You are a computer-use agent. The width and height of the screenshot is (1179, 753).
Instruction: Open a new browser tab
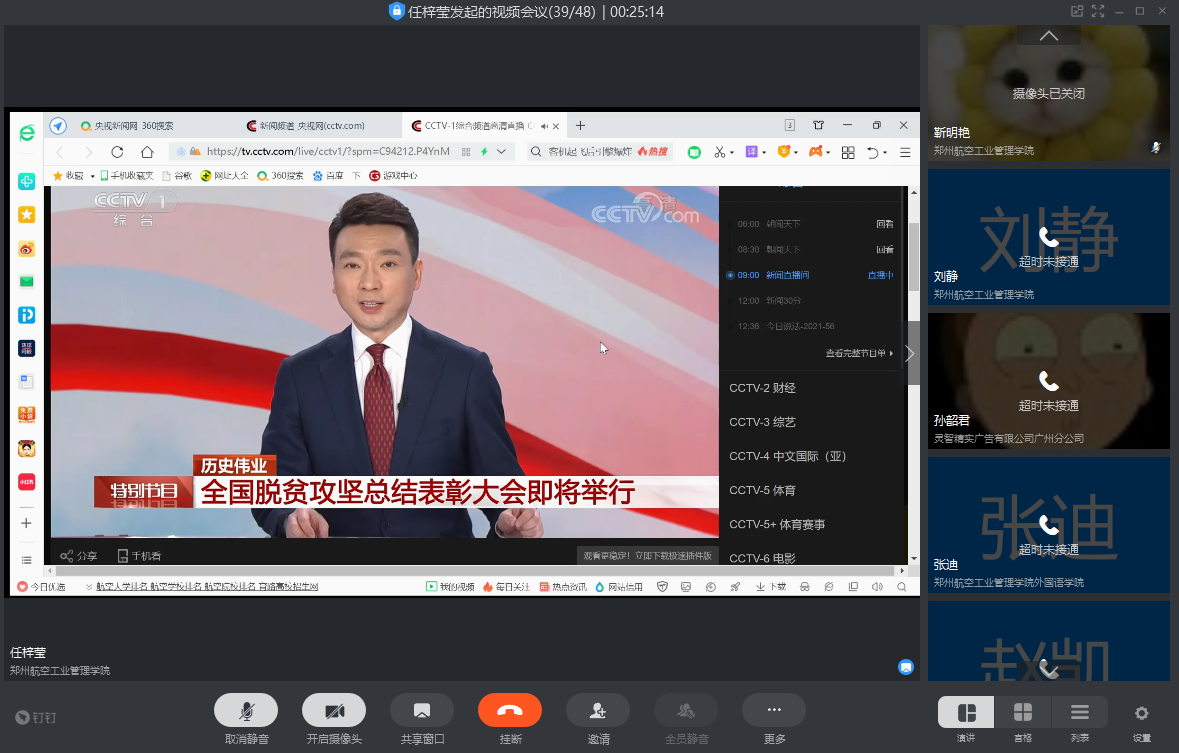pyautogui.click(x=580, y=126)
